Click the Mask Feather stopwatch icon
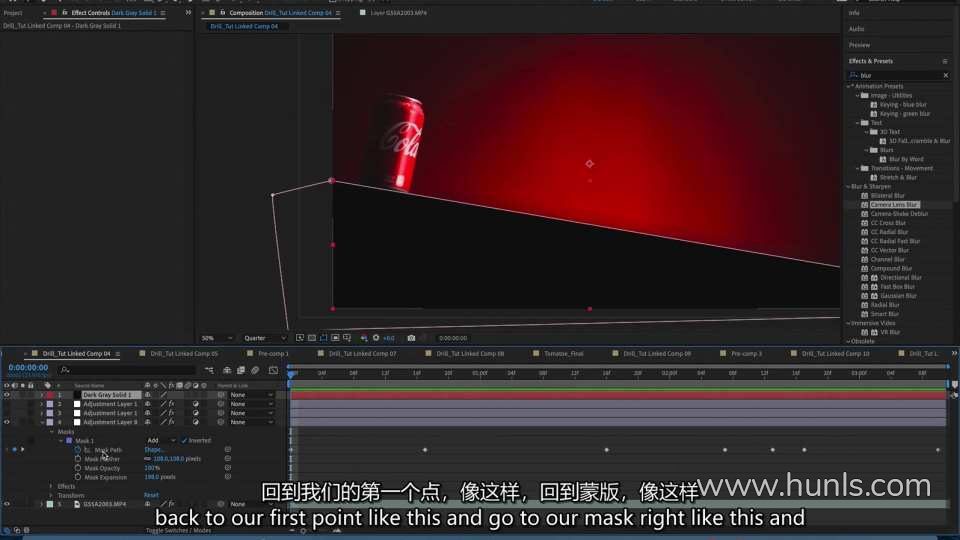960x540 pixels. pyautogui.click(x=78, y=459)
